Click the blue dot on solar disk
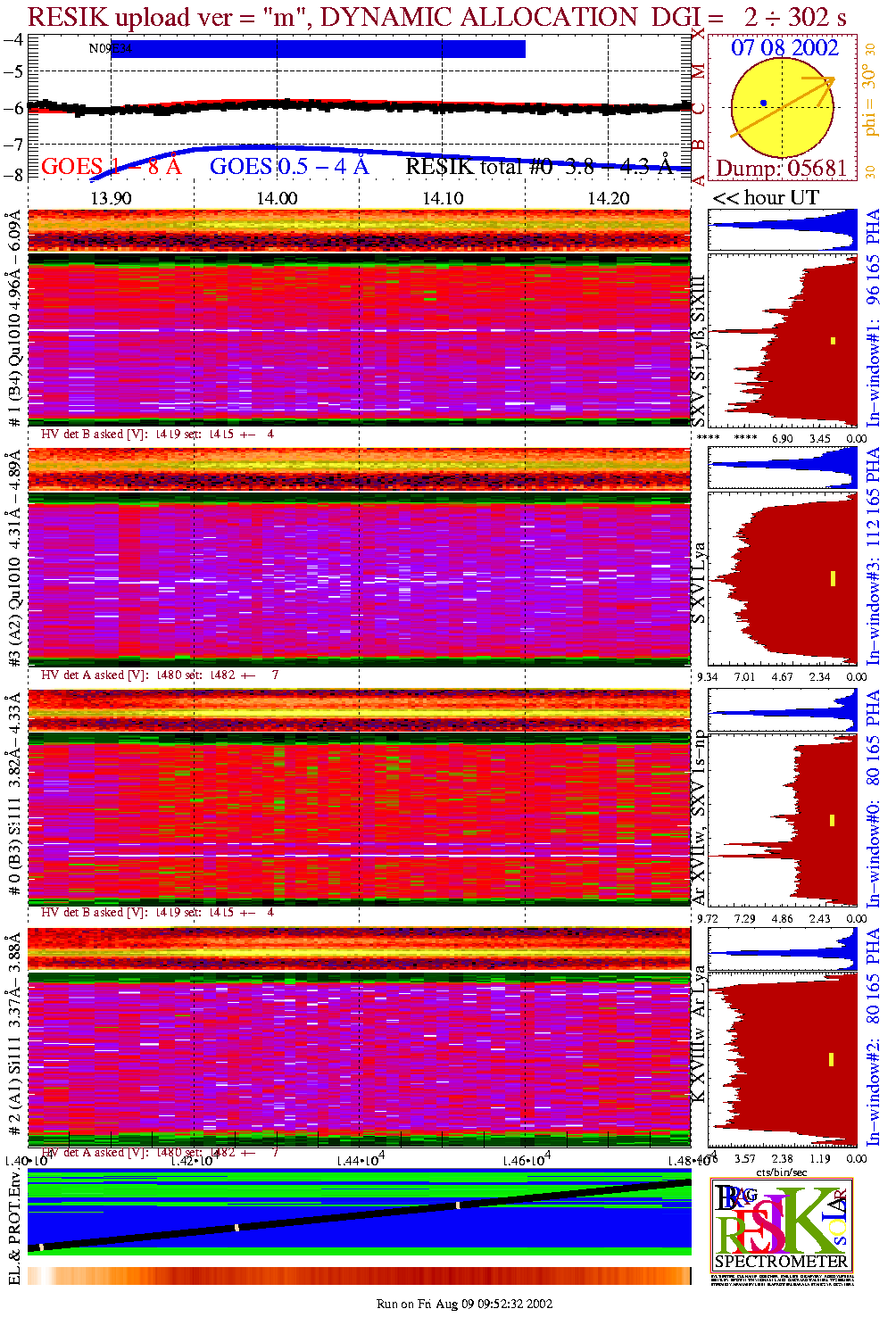 763,104
